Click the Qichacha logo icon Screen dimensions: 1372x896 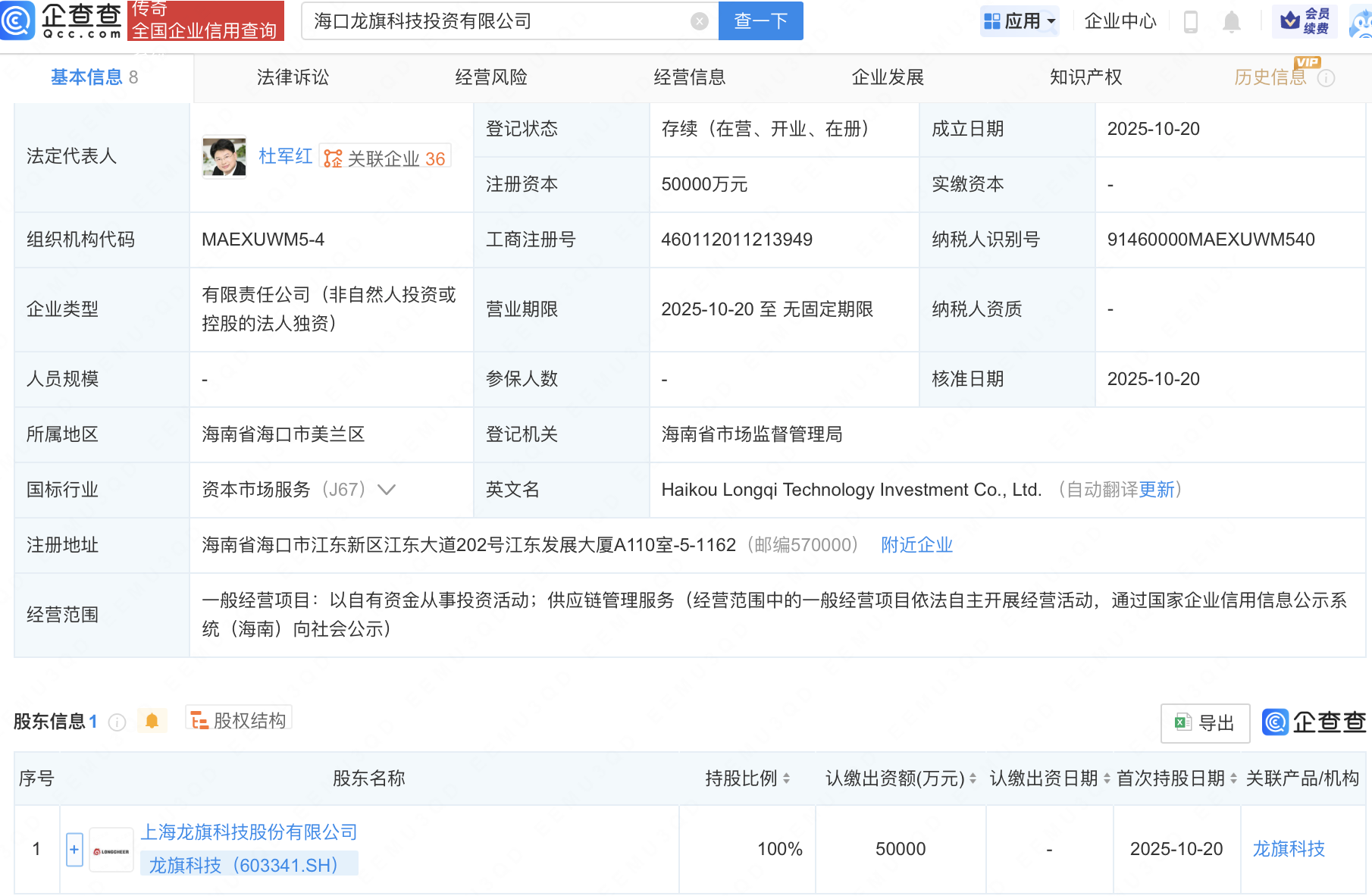(x=18, y=20)
